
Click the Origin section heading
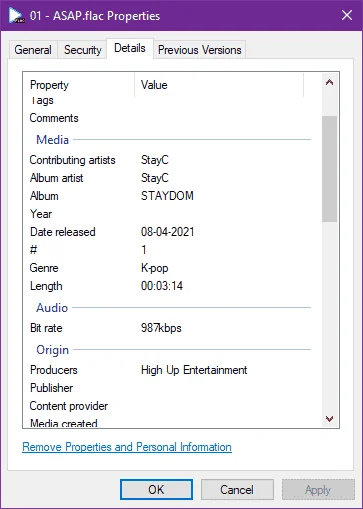coord(52,350)
